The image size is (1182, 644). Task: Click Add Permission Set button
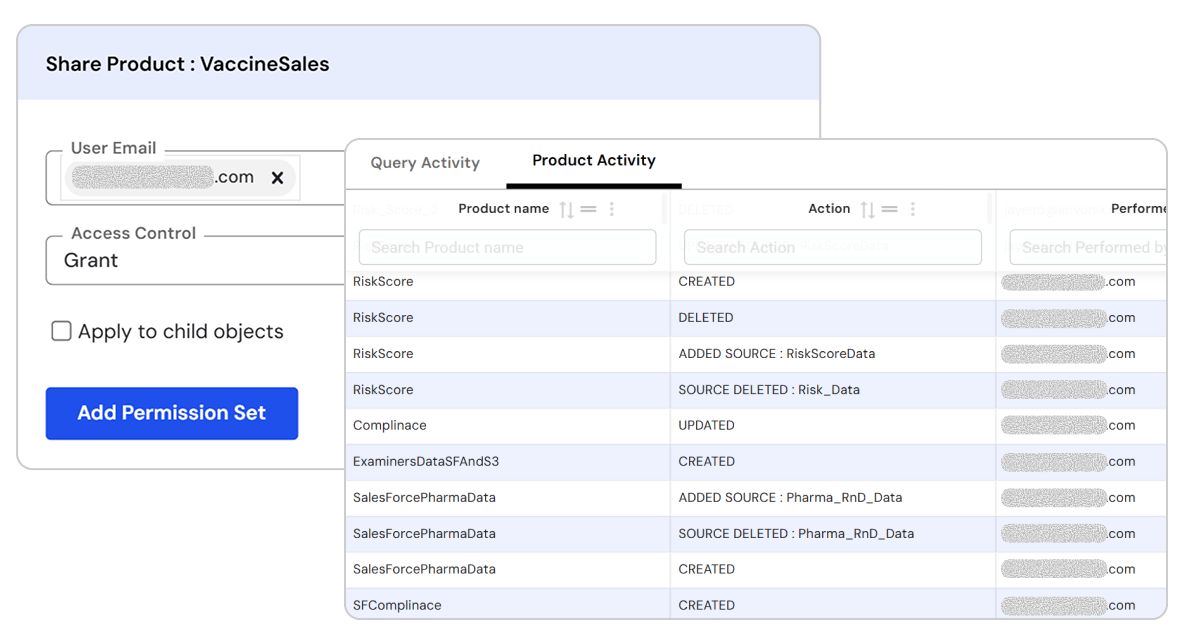(x=172, y=413)
